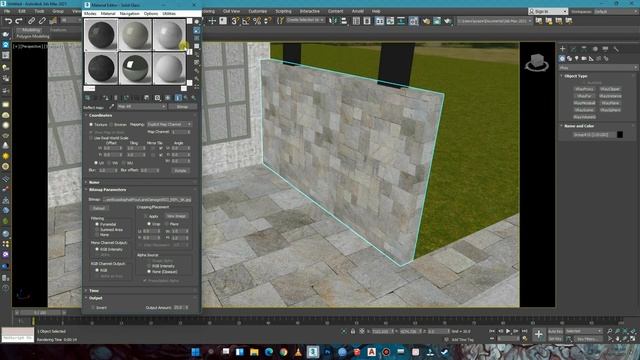640x360 pixels.
Task: Open the Sign In dropdown
Action: (x=548, y=11)
